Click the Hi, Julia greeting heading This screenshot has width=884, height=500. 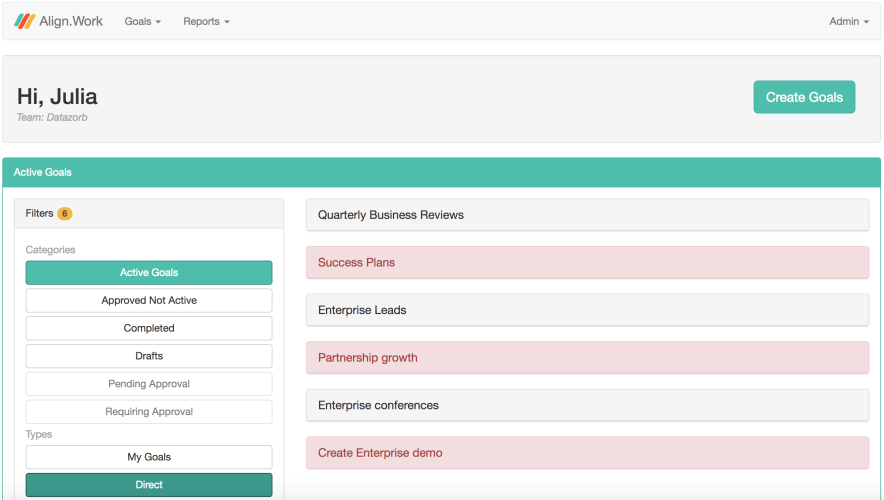(57, 96)
